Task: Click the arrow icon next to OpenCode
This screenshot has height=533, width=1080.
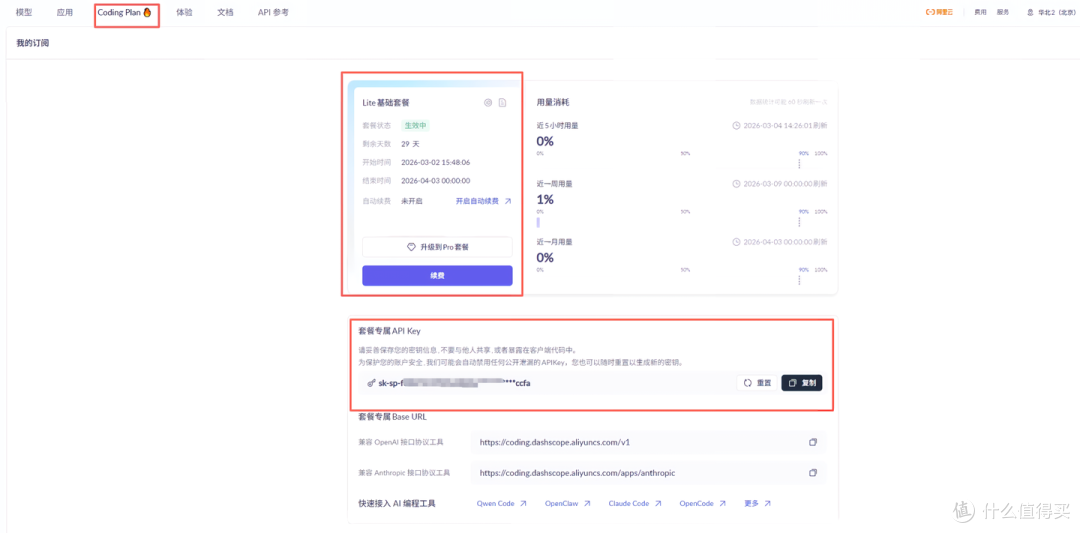Action: click(723, 503)
